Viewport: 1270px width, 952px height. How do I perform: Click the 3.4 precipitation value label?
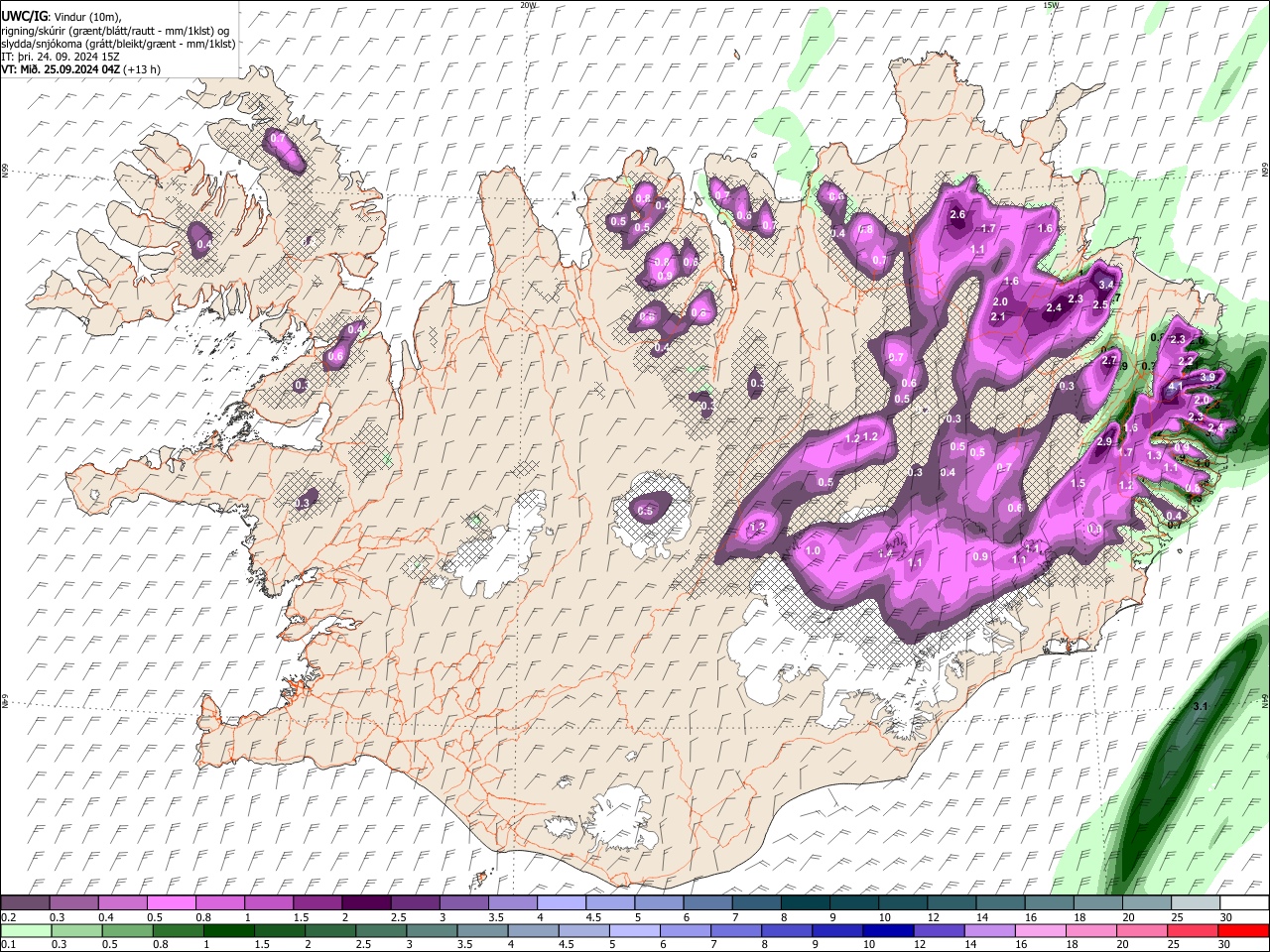1107,285
